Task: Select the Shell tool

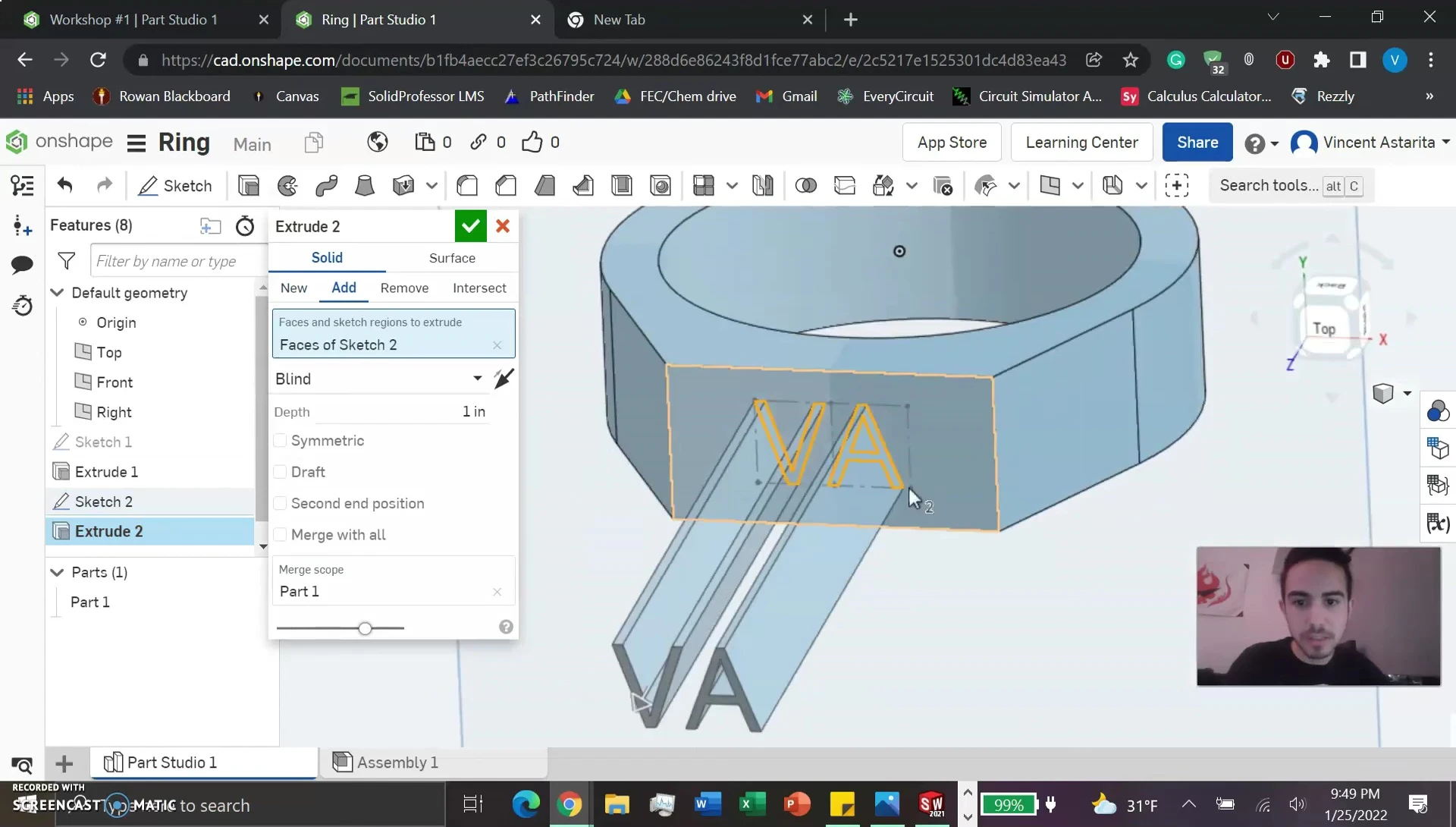Action: [x=622, y=185]
